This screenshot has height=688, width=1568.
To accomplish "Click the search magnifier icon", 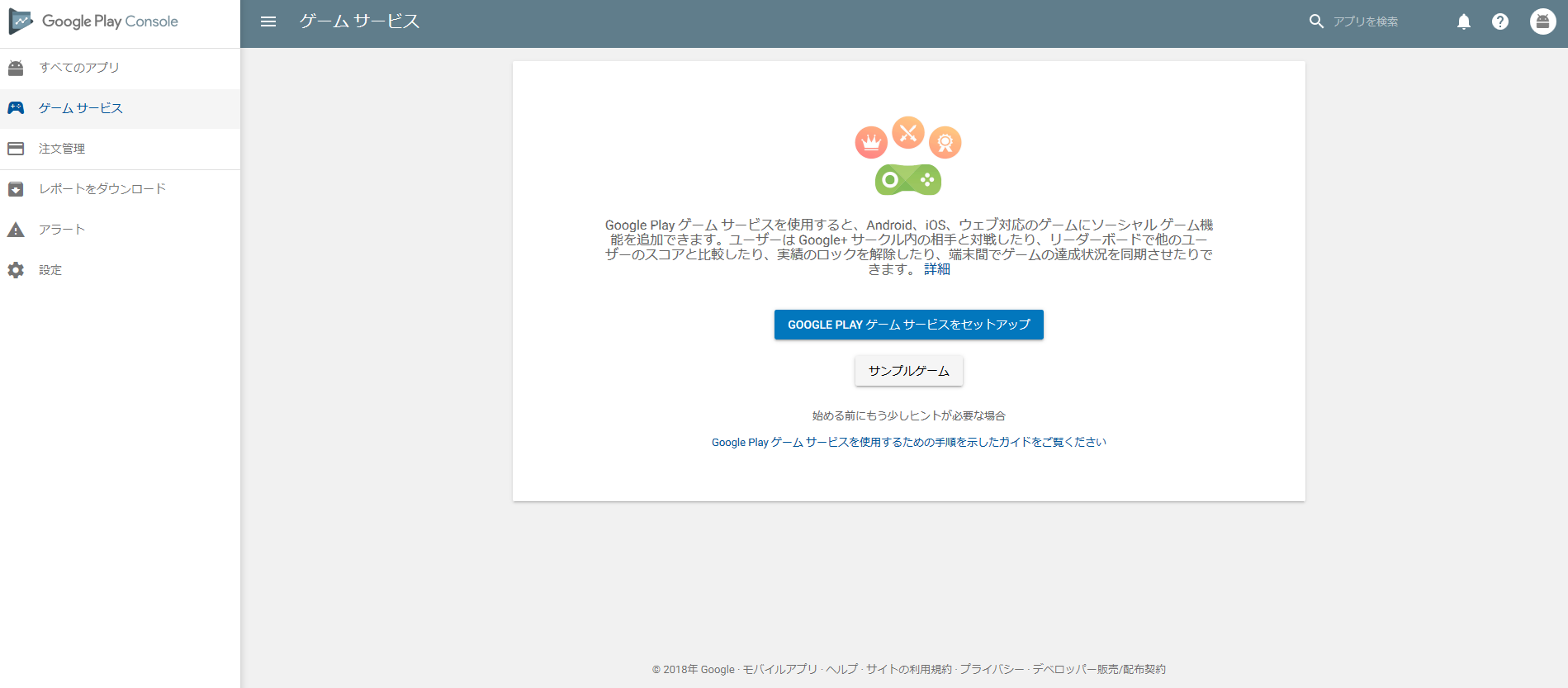I will (1317, 21).
